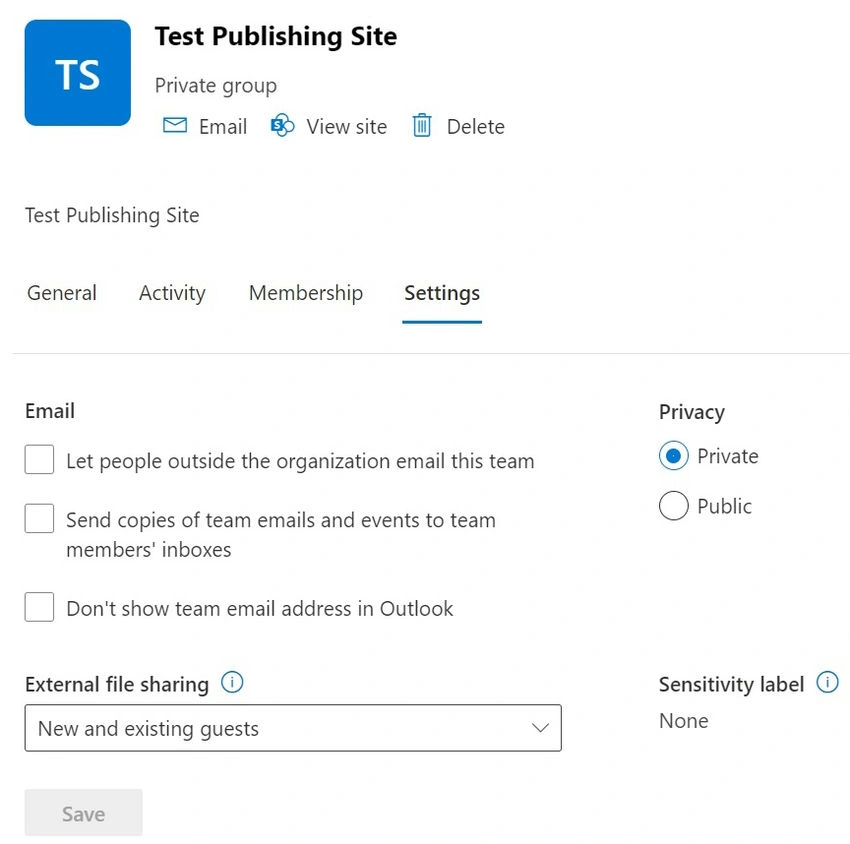Check send copies of team emails checkbox

tap(39, 518)
